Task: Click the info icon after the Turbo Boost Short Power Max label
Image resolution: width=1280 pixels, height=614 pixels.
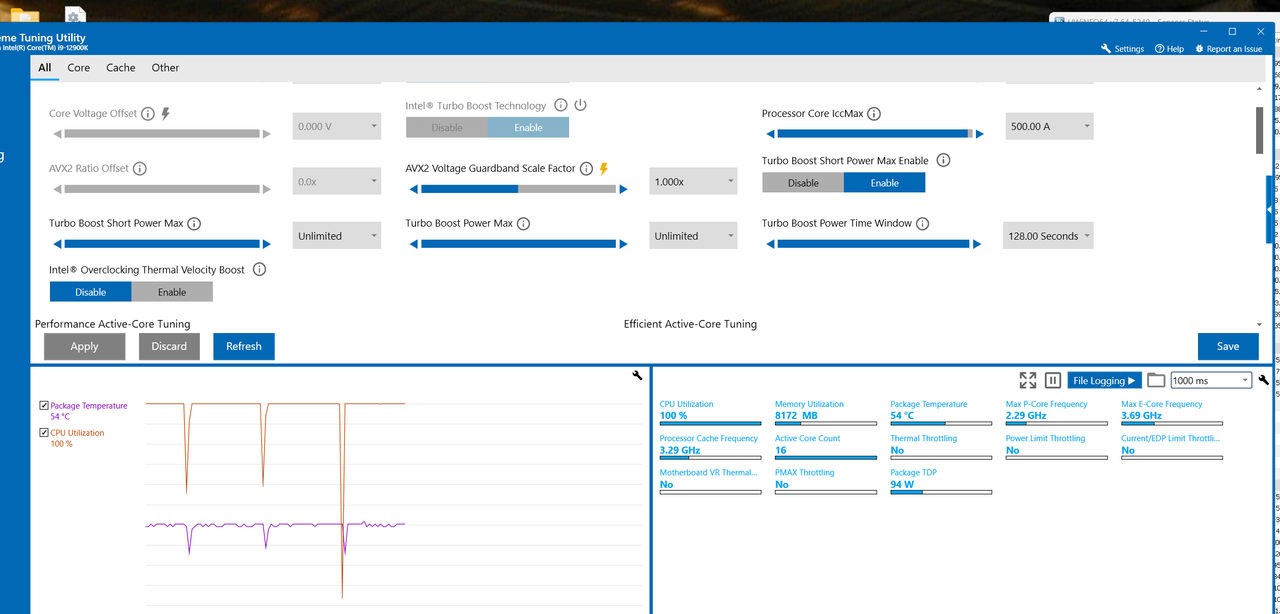Action: [x=194, y=224]
